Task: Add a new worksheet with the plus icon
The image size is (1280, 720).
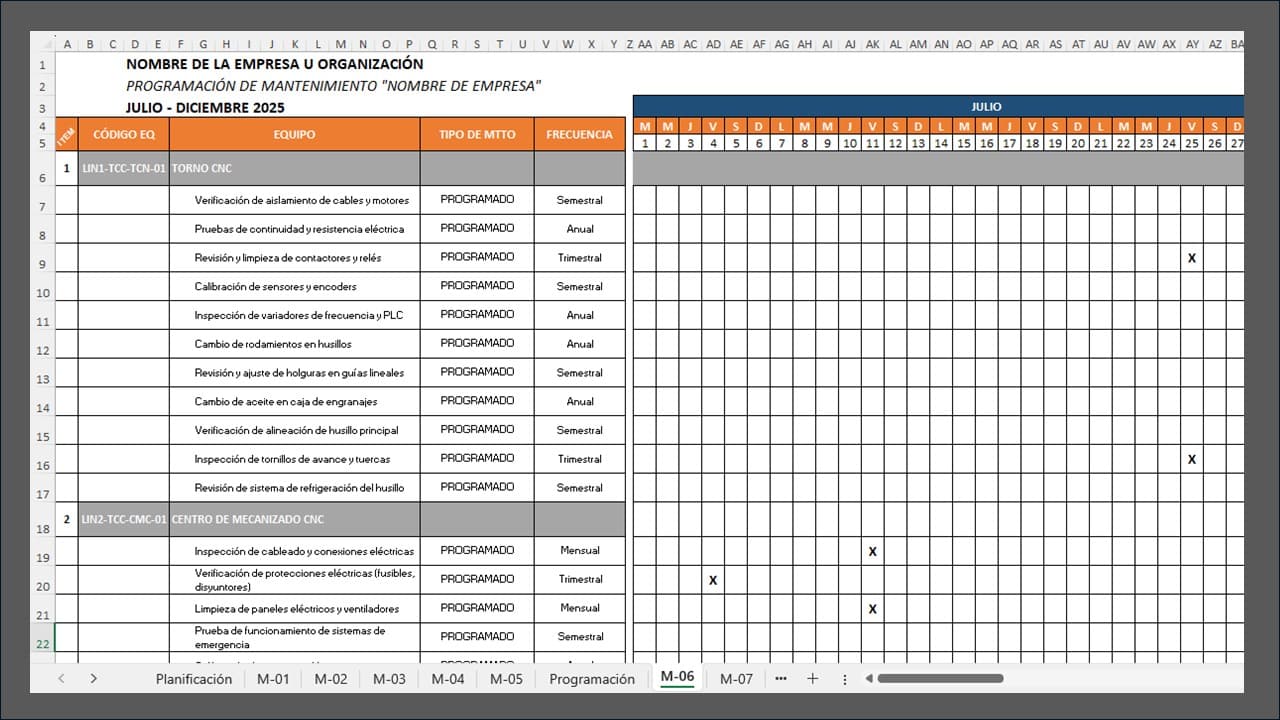Action: click(812, 678)
